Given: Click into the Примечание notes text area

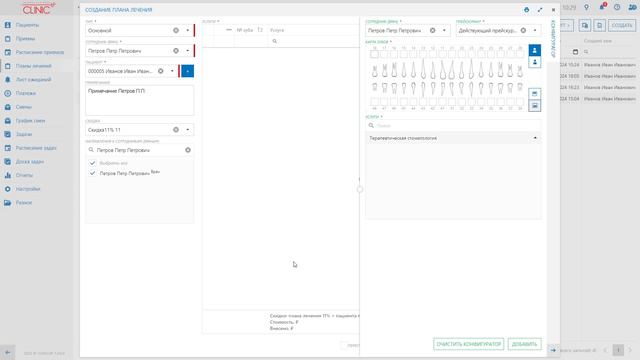Looking at the screenshot, I should pos(140,100).
